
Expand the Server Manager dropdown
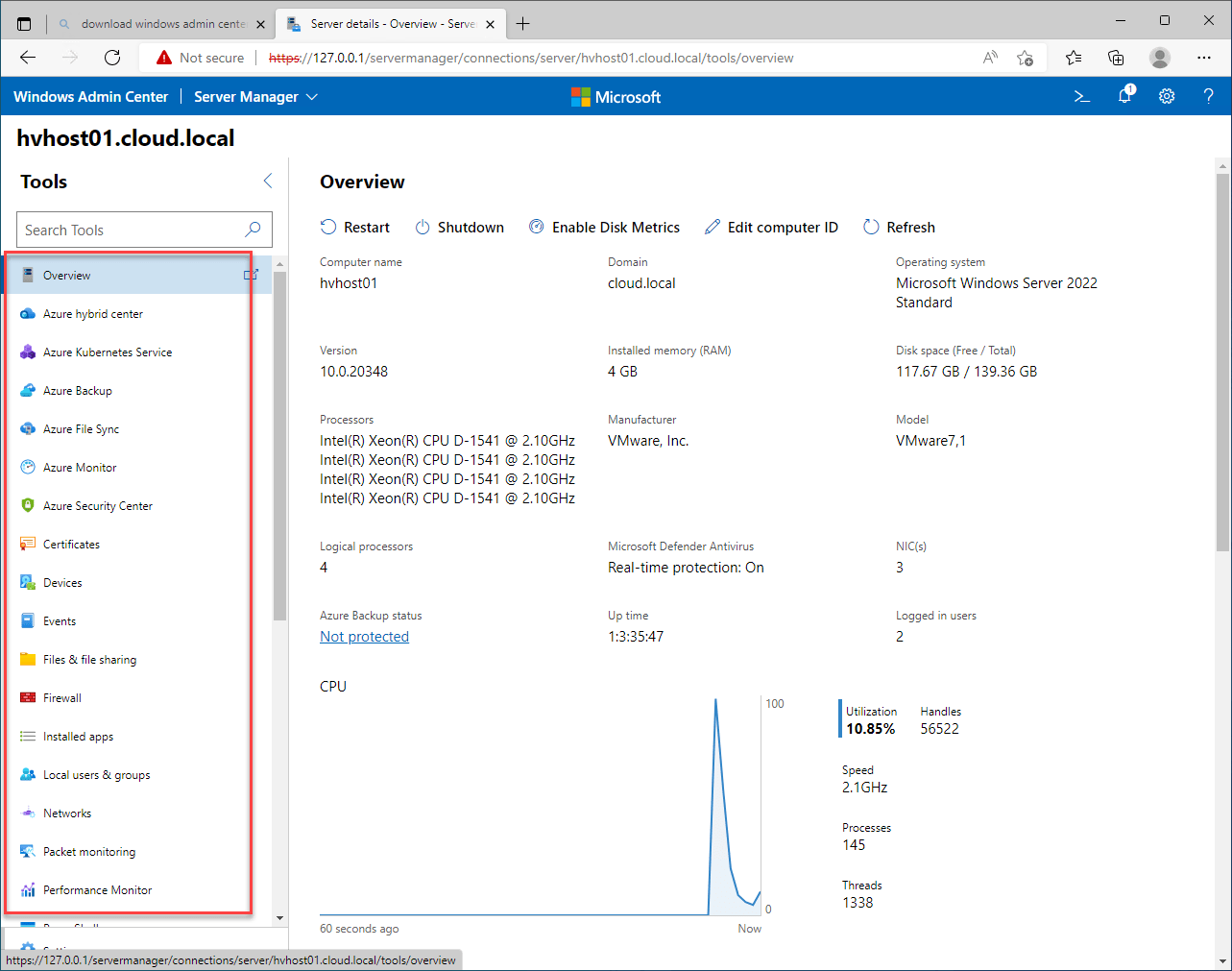click(255, 97)
